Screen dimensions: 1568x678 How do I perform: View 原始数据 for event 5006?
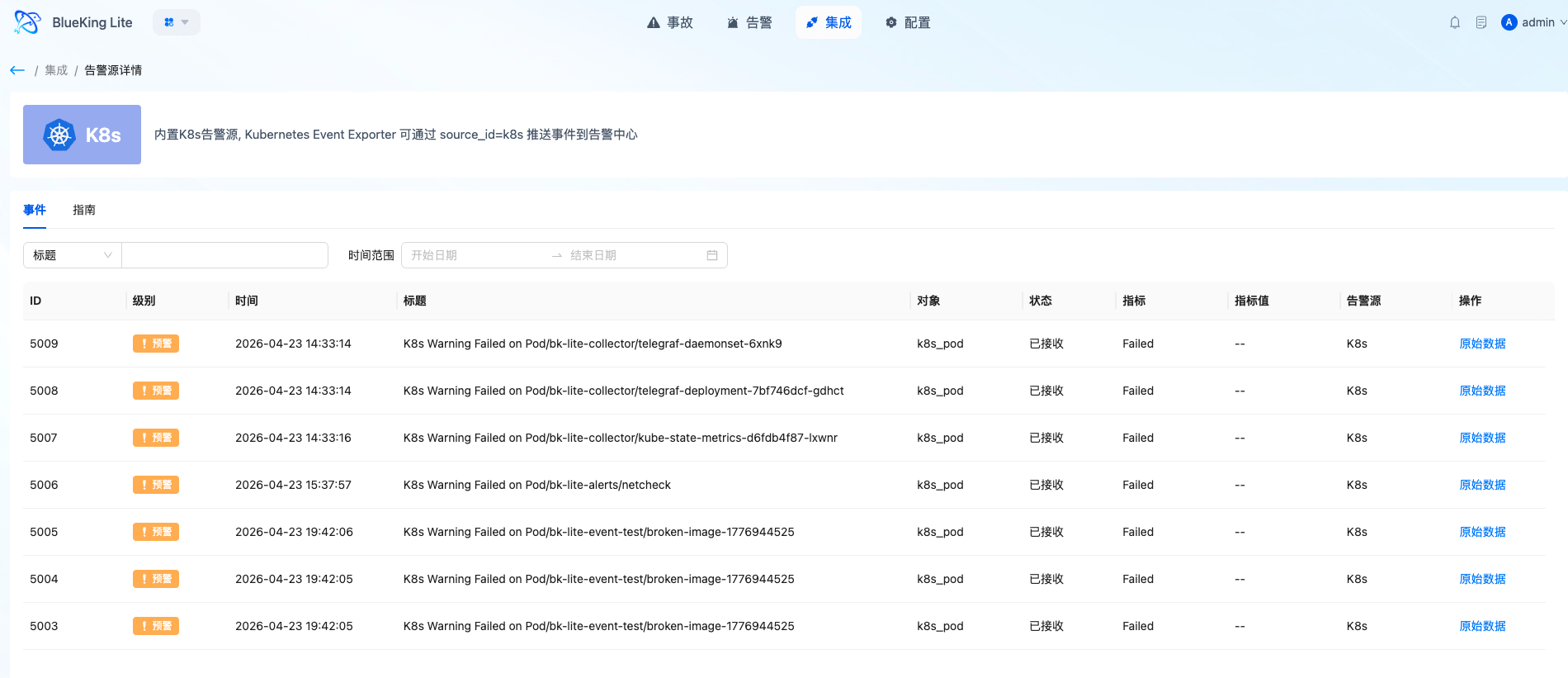pos(1482,485)
